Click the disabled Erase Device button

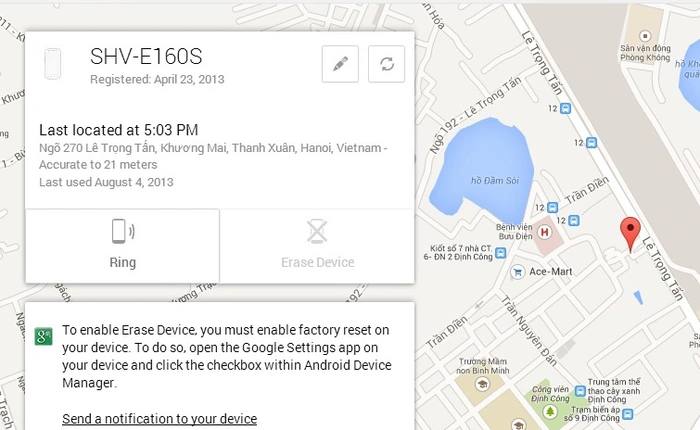click(x=317, y=245)
